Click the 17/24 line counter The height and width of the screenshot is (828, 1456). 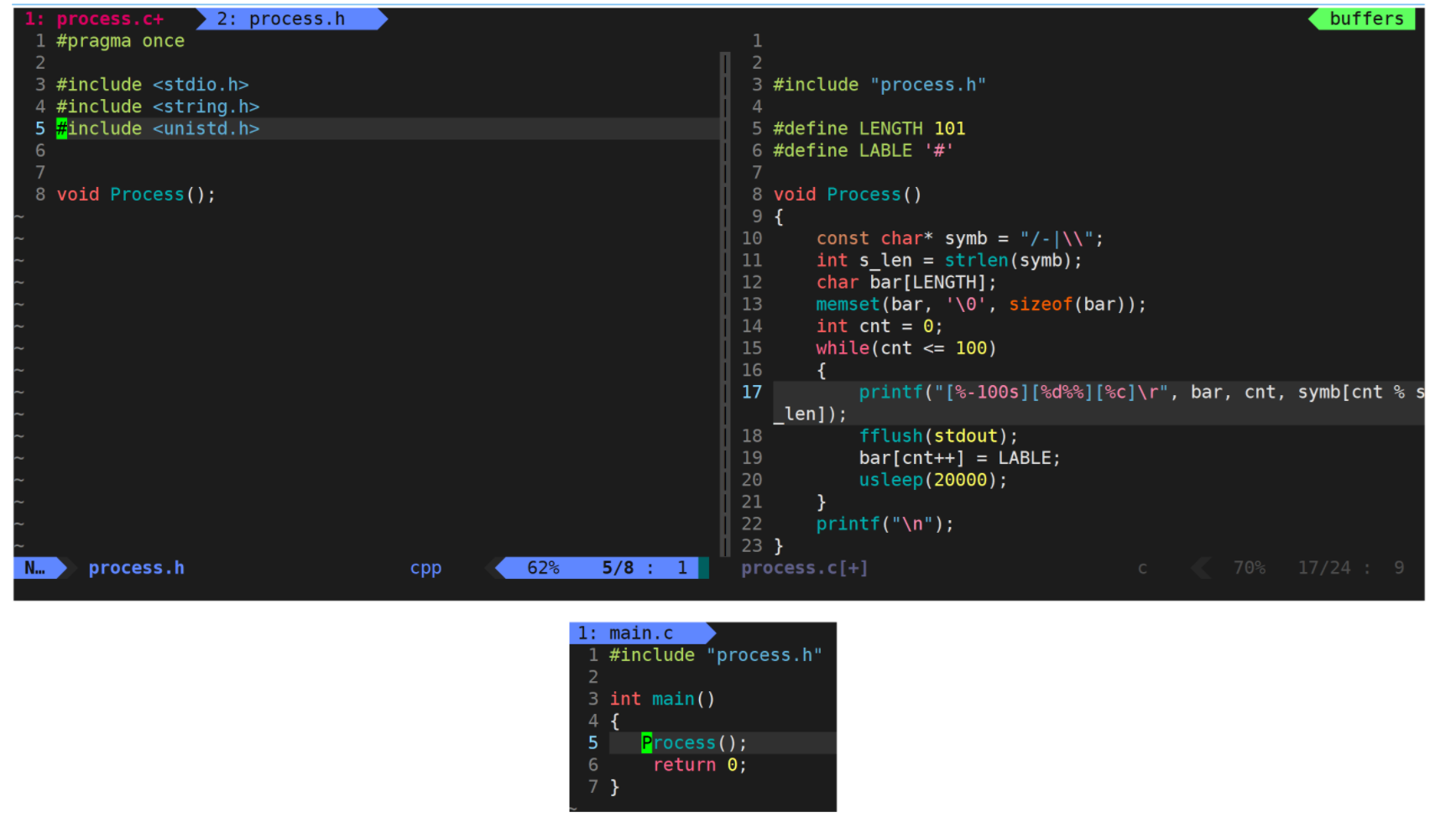pos(1324,568)
